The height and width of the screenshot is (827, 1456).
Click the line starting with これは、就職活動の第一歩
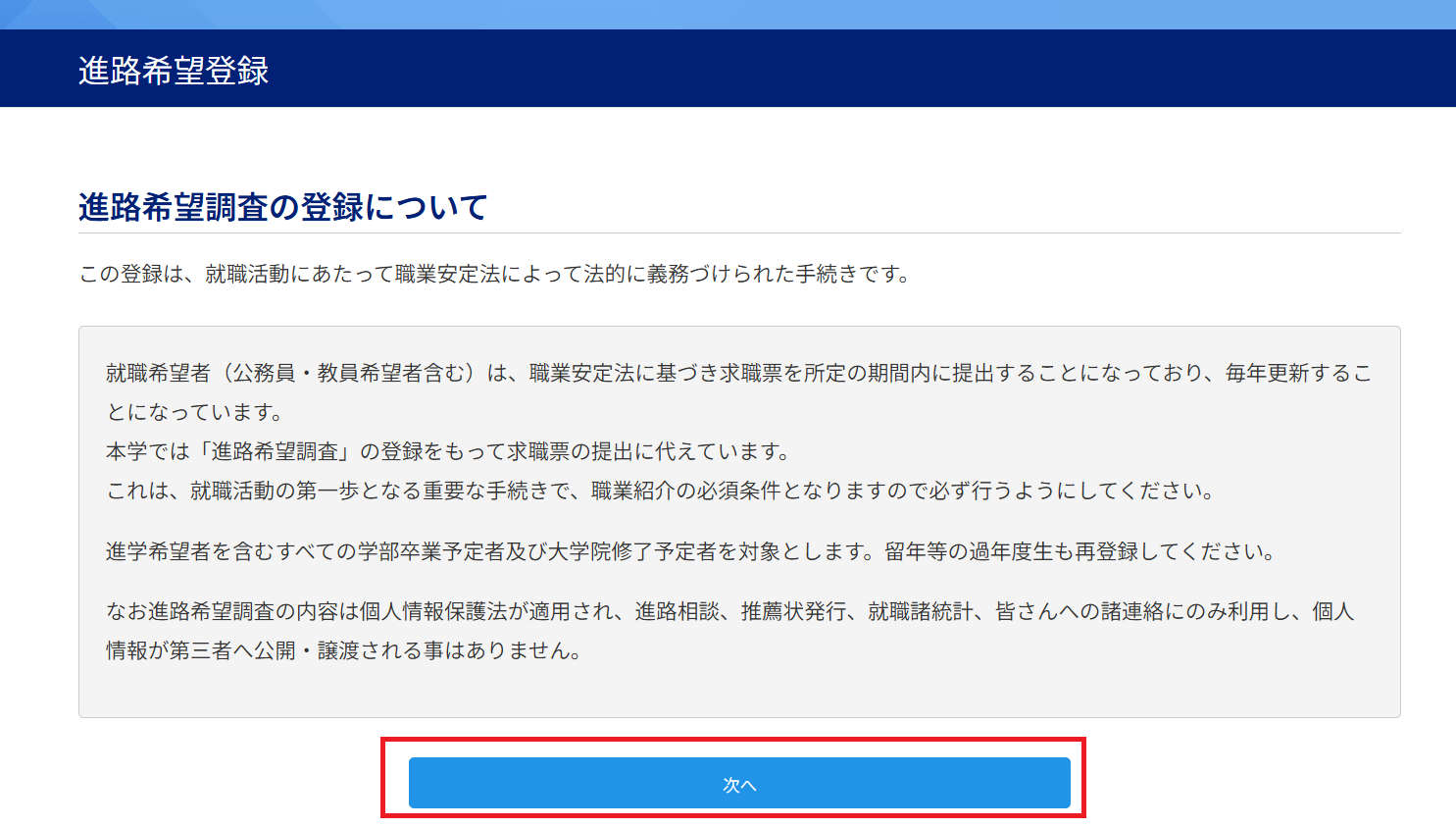[x=660, y=491]
